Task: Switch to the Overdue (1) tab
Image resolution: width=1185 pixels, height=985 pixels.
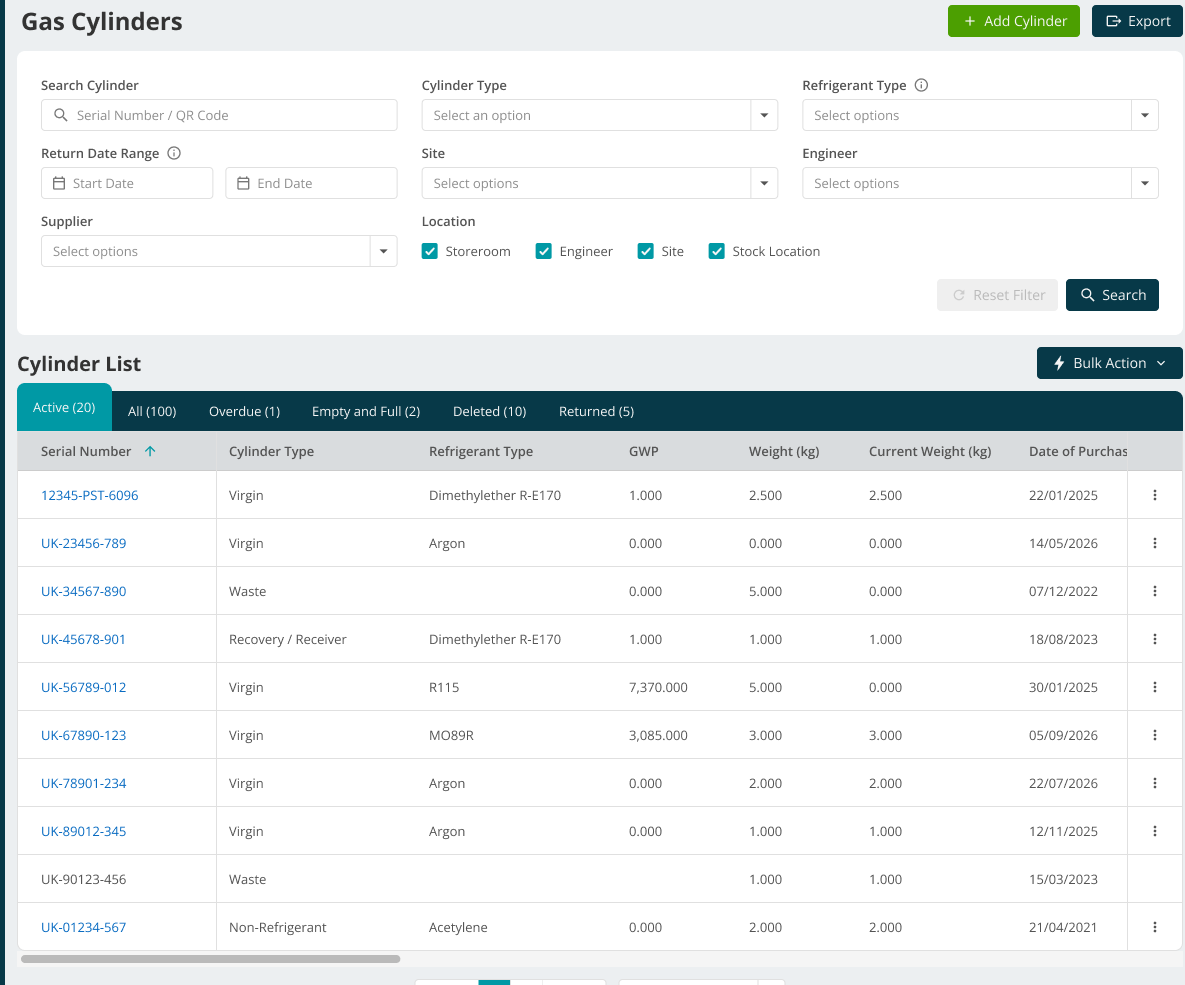Action: pos(244,411)
